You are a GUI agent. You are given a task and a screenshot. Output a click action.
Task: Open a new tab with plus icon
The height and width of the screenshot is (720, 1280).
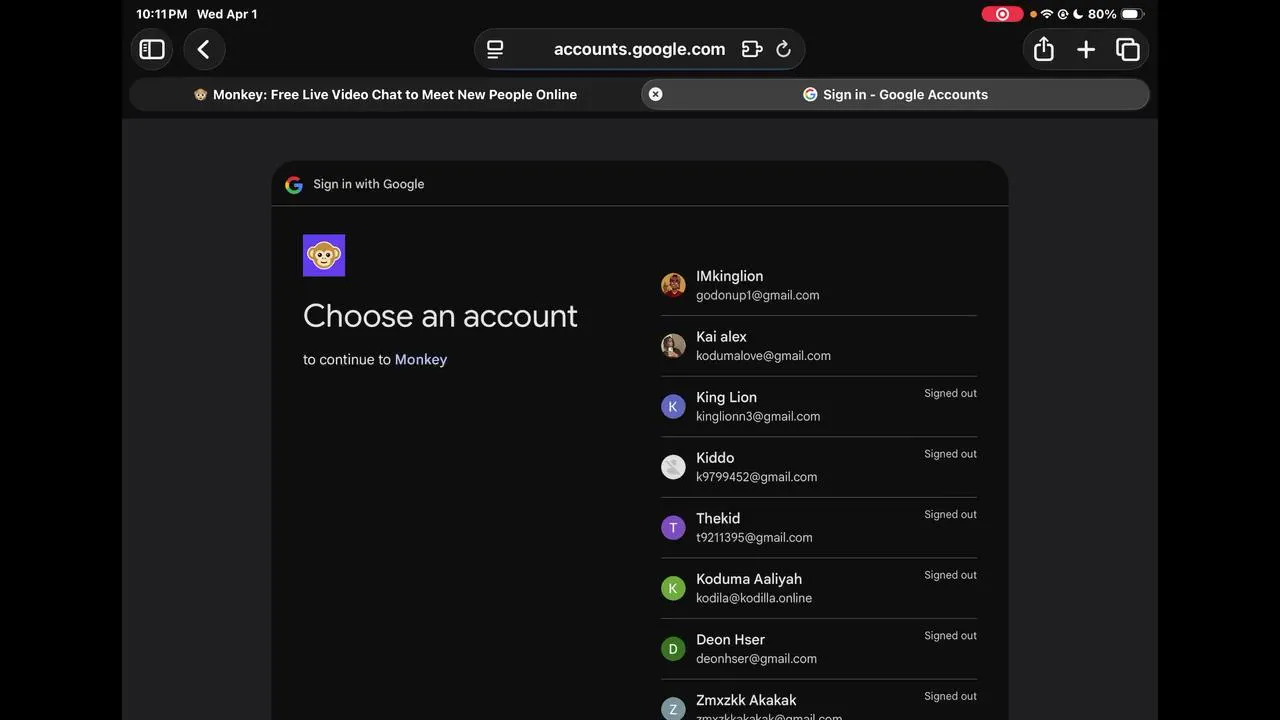coord(1086,49)
